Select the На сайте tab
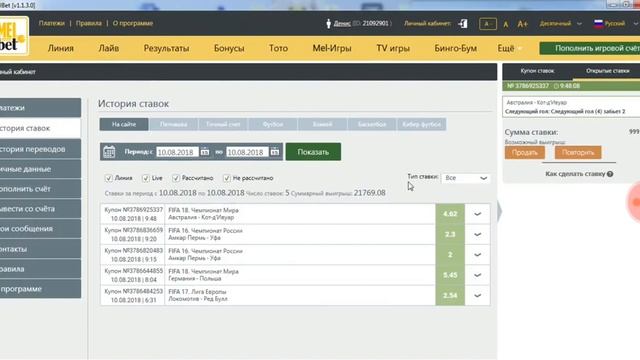Screen dimensions: 640x360 coord(124,124)
